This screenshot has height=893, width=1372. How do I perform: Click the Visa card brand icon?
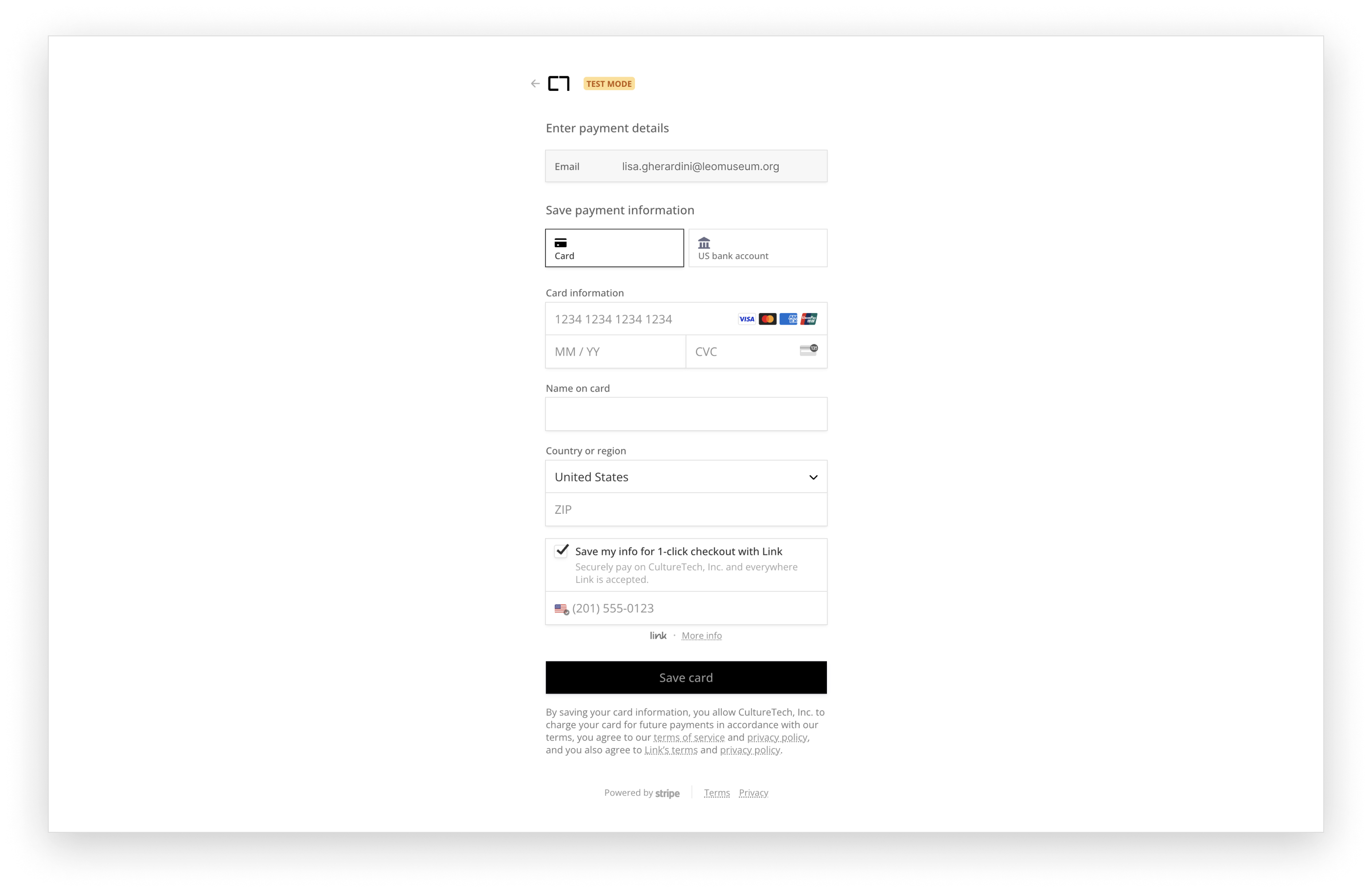pyautogui.click(x=747, y=319)
